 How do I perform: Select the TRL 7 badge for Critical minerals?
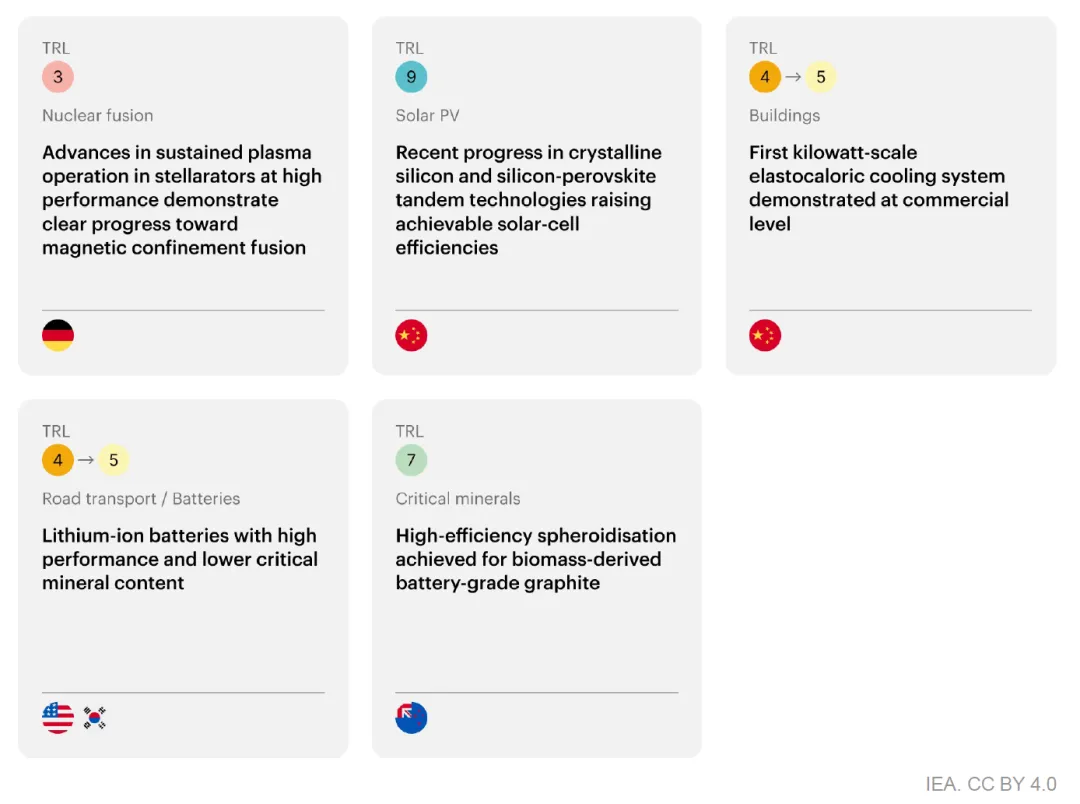pyautogui.click(x=411, y=460)
